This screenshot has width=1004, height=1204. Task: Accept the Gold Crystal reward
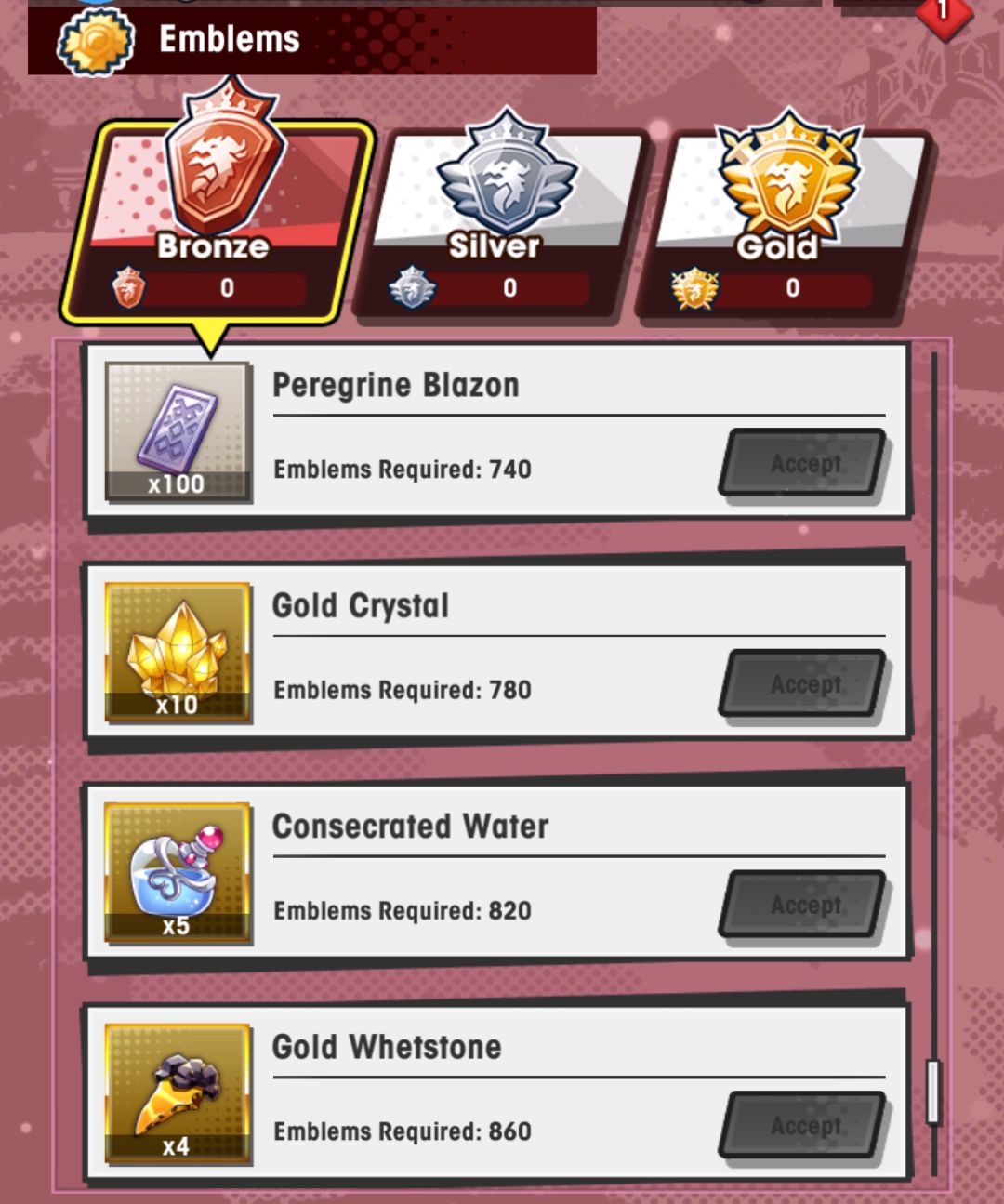(804, 683)
